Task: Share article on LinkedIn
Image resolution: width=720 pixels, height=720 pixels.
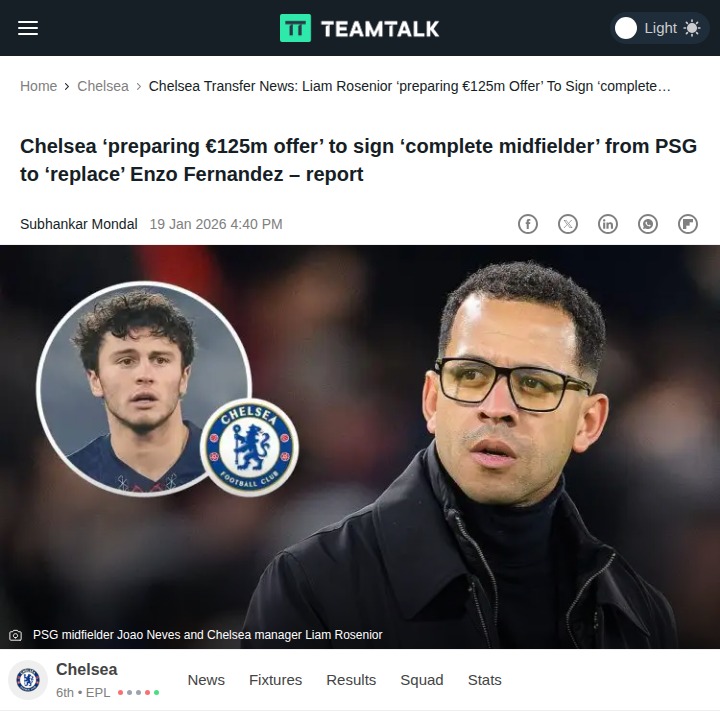Action: (x=608, y=224)
